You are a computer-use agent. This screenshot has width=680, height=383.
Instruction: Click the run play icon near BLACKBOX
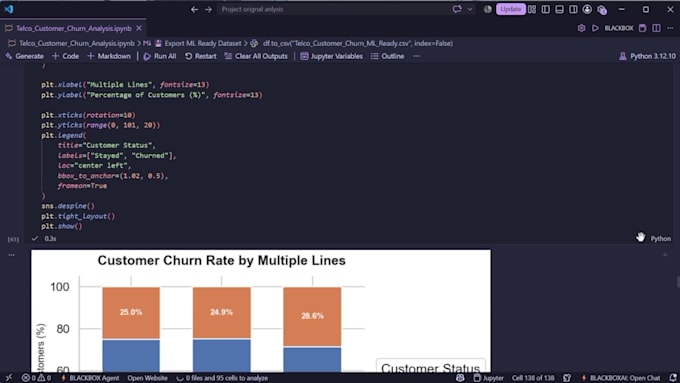tap(595, 28)
